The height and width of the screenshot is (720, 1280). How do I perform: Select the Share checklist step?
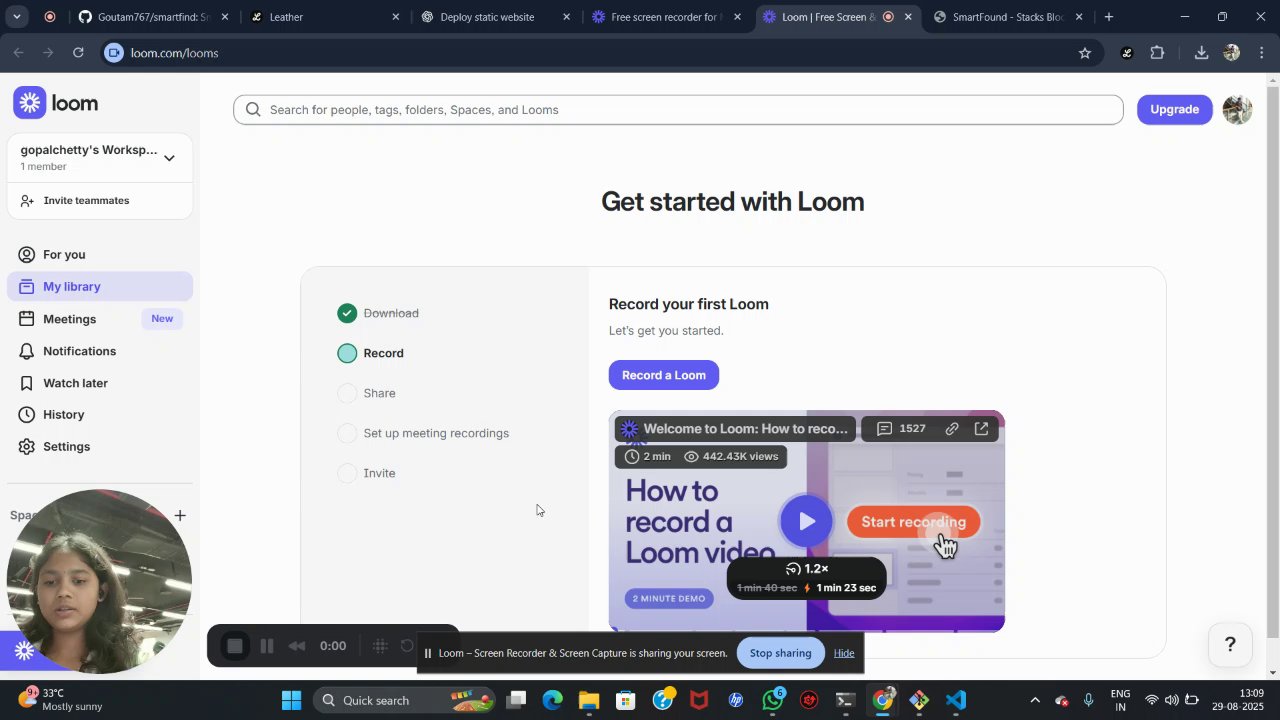point(366,393)
